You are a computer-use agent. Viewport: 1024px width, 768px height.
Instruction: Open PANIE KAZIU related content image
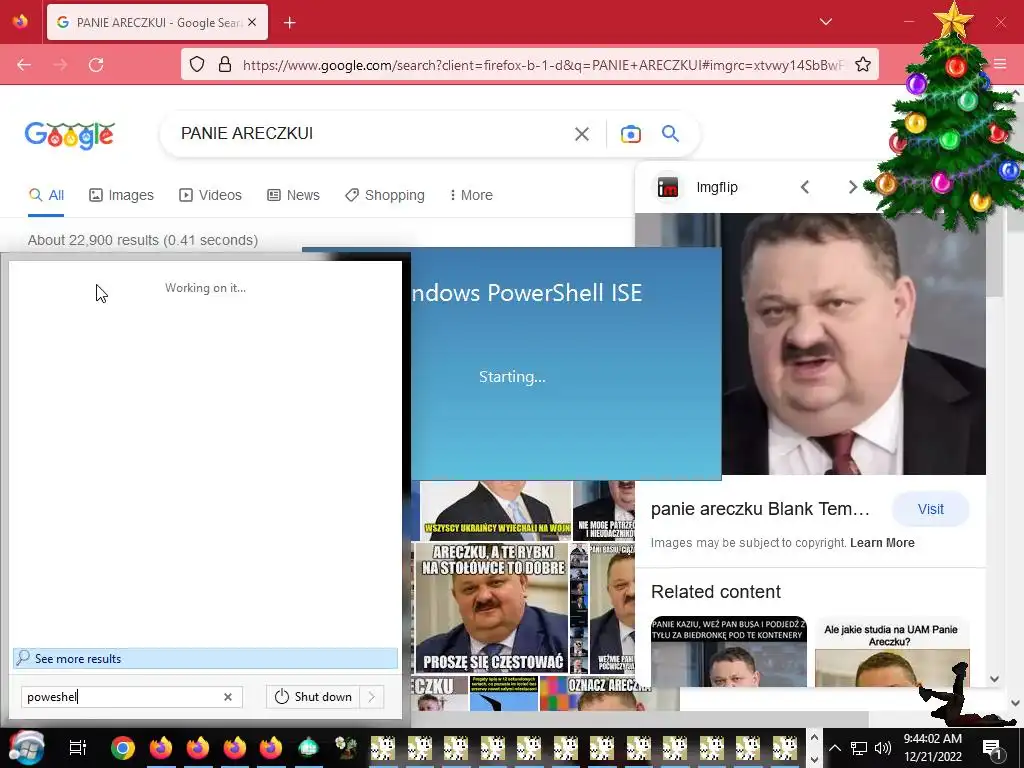click(x=729, y=651)
